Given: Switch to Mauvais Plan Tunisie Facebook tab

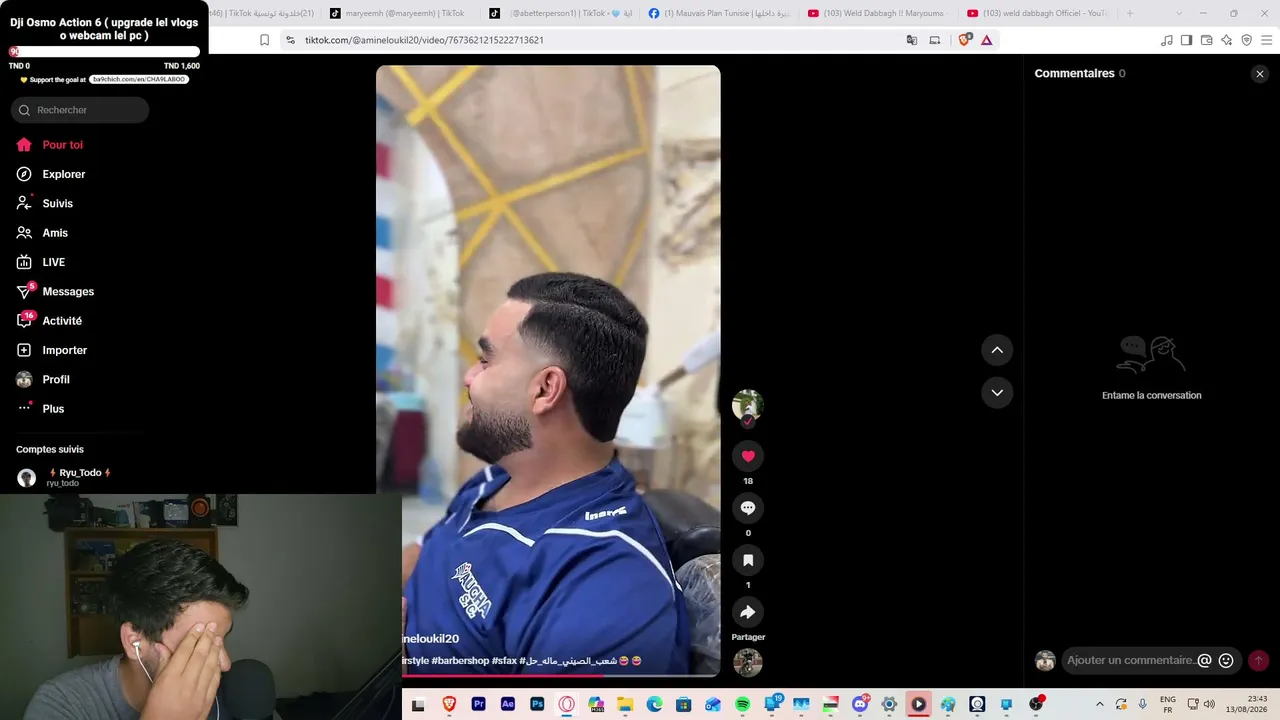Looking at the screenshot, I should [x=718, y=13].
